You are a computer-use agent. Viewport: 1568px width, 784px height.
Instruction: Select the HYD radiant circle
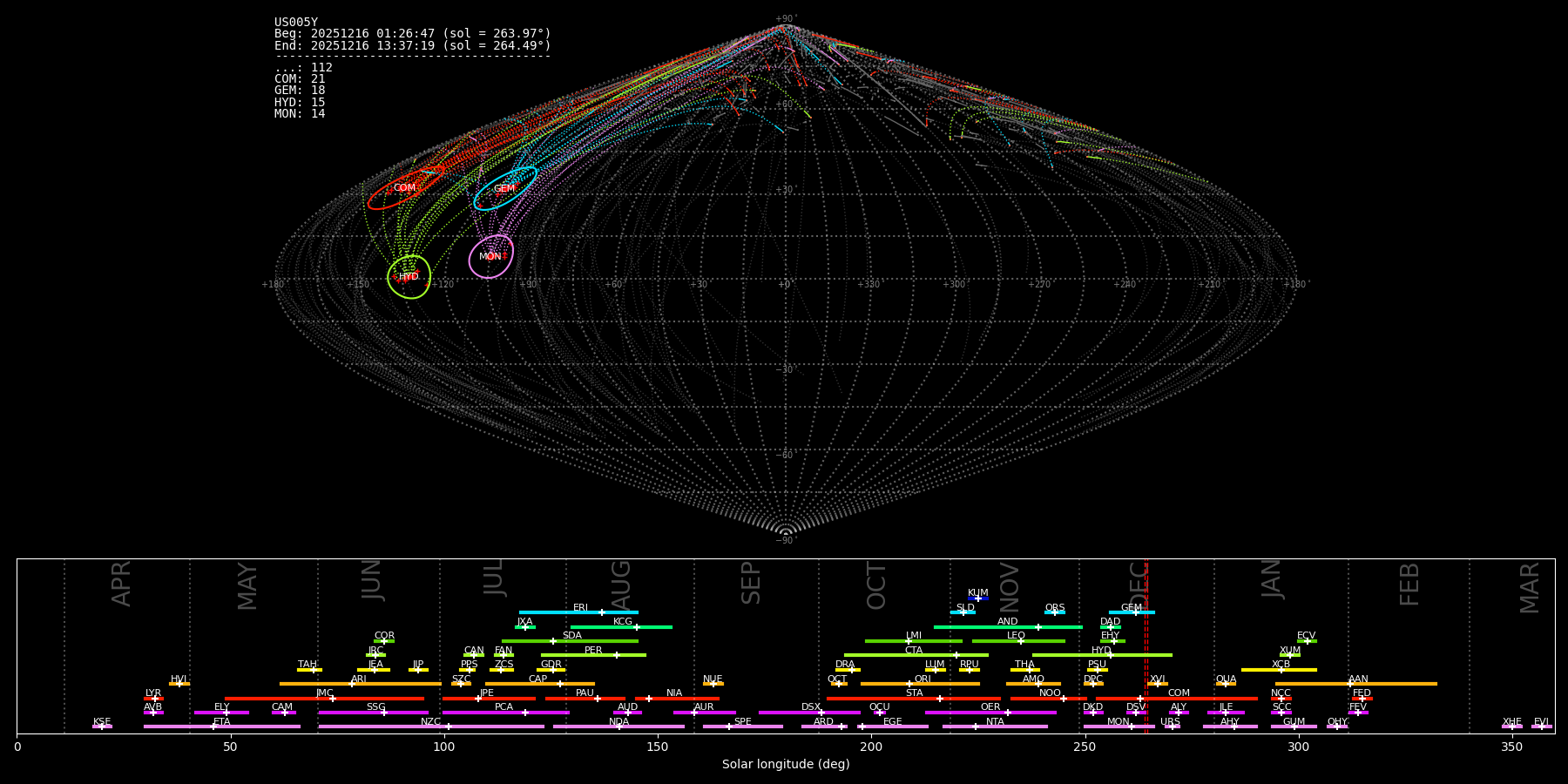click(x=409, y=277)
